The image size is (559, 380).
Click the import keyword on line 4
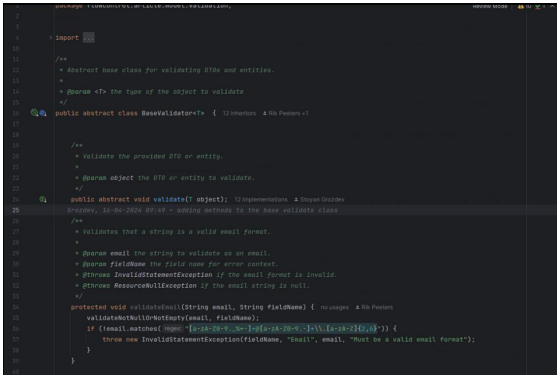point(67,37)
